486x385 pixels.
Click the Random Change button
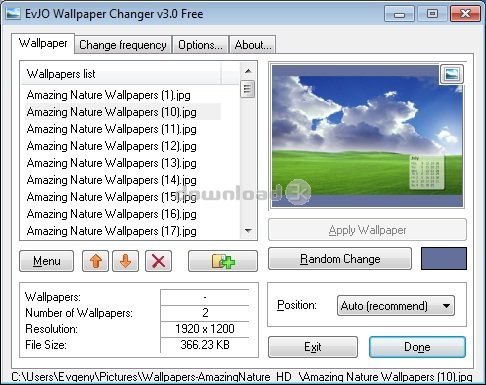340,259
